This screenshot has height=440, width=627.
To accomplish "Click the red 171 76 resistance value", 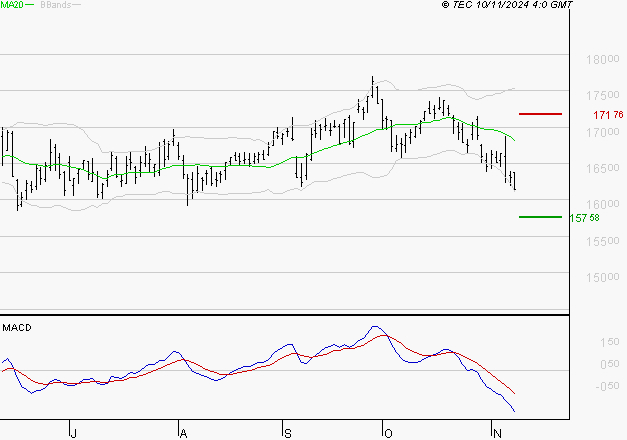I will [x=608, y=115].
